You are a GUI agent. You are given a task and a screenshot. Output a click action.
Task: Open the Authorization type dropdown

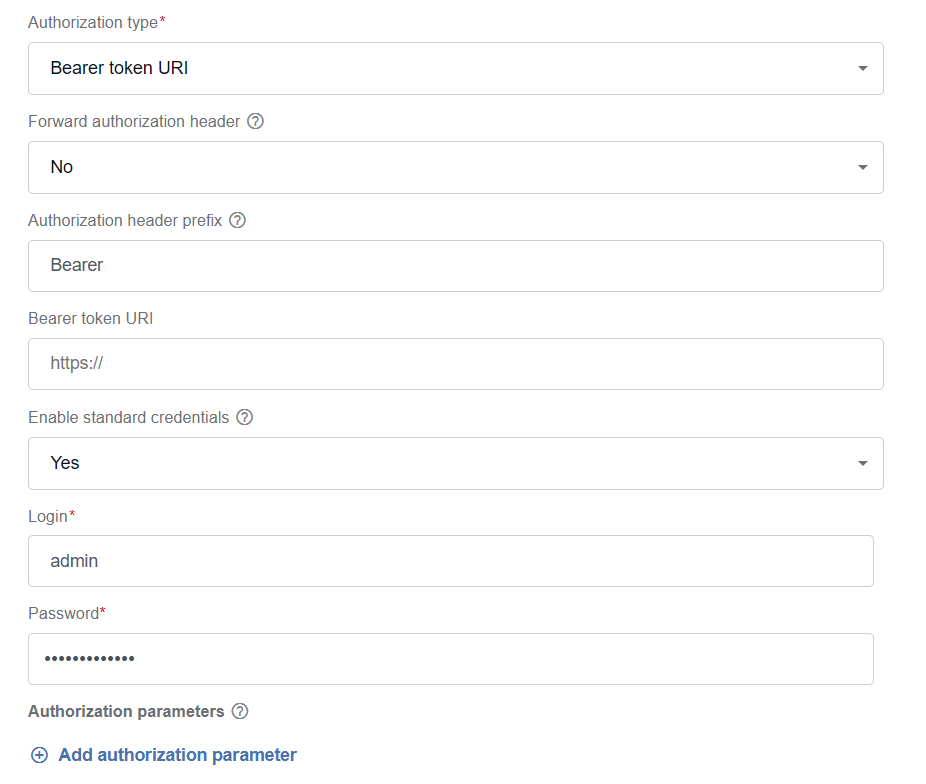pos(456,68)
